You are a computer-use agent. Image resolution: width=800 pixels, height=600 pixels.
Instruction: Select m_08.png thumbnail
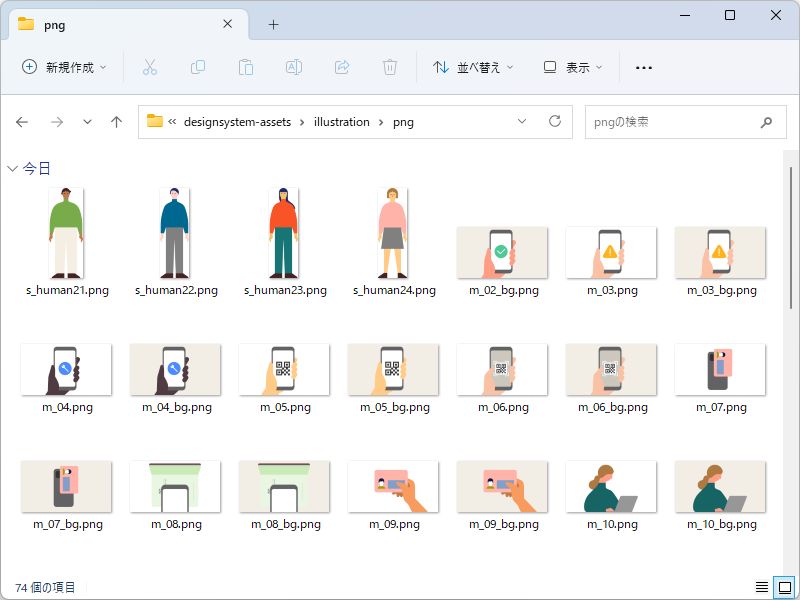pos(175,486)
